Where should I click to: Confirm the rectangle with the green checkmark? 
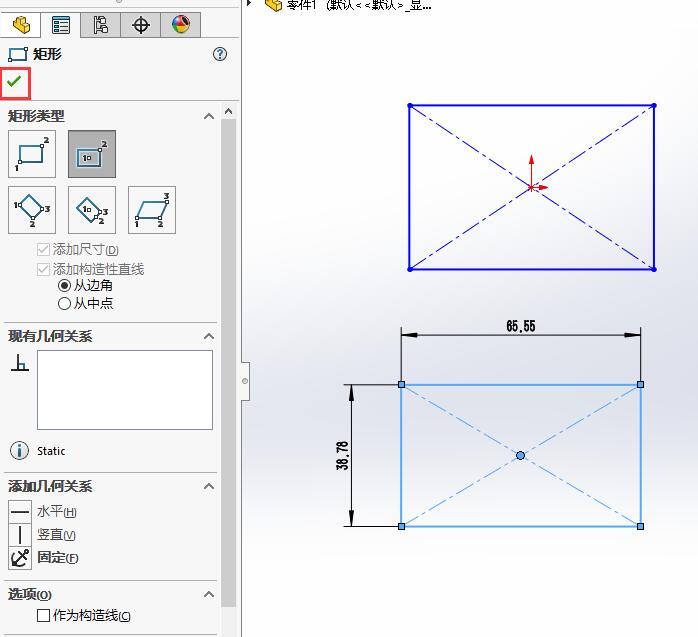pos(15,83)
